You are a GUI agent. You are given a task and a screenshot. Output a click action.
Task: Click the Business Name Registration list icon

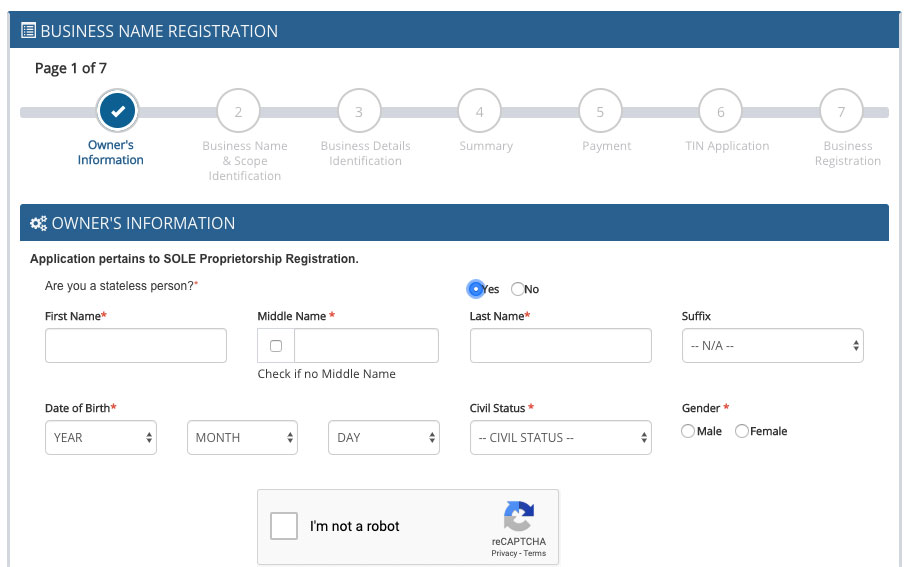point(28,30)
